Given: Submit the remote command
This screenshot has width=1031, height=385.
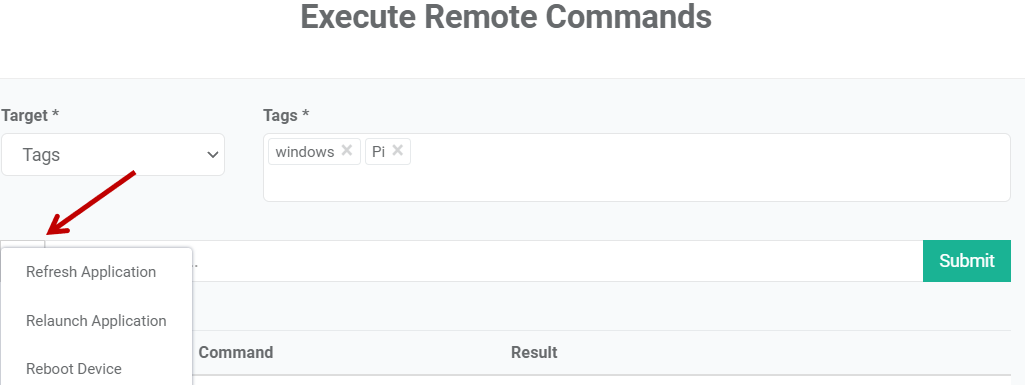Looking at the screenshot, I should (967, 261).
